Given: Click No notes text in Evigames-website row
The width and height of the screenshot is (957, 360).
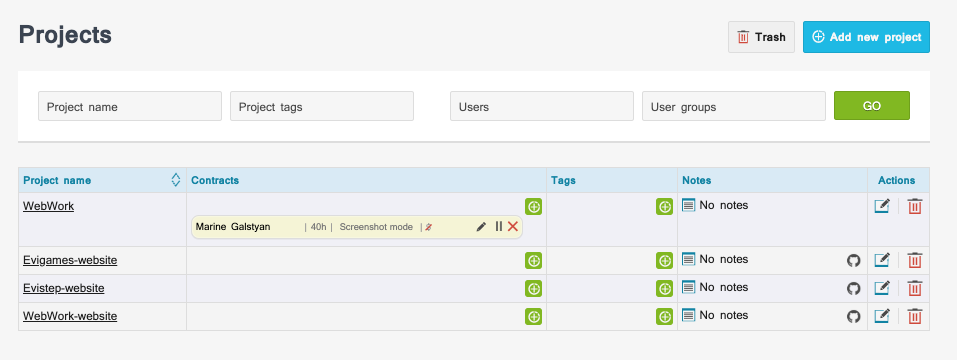Looking at the screenshot, I should 724,259.
